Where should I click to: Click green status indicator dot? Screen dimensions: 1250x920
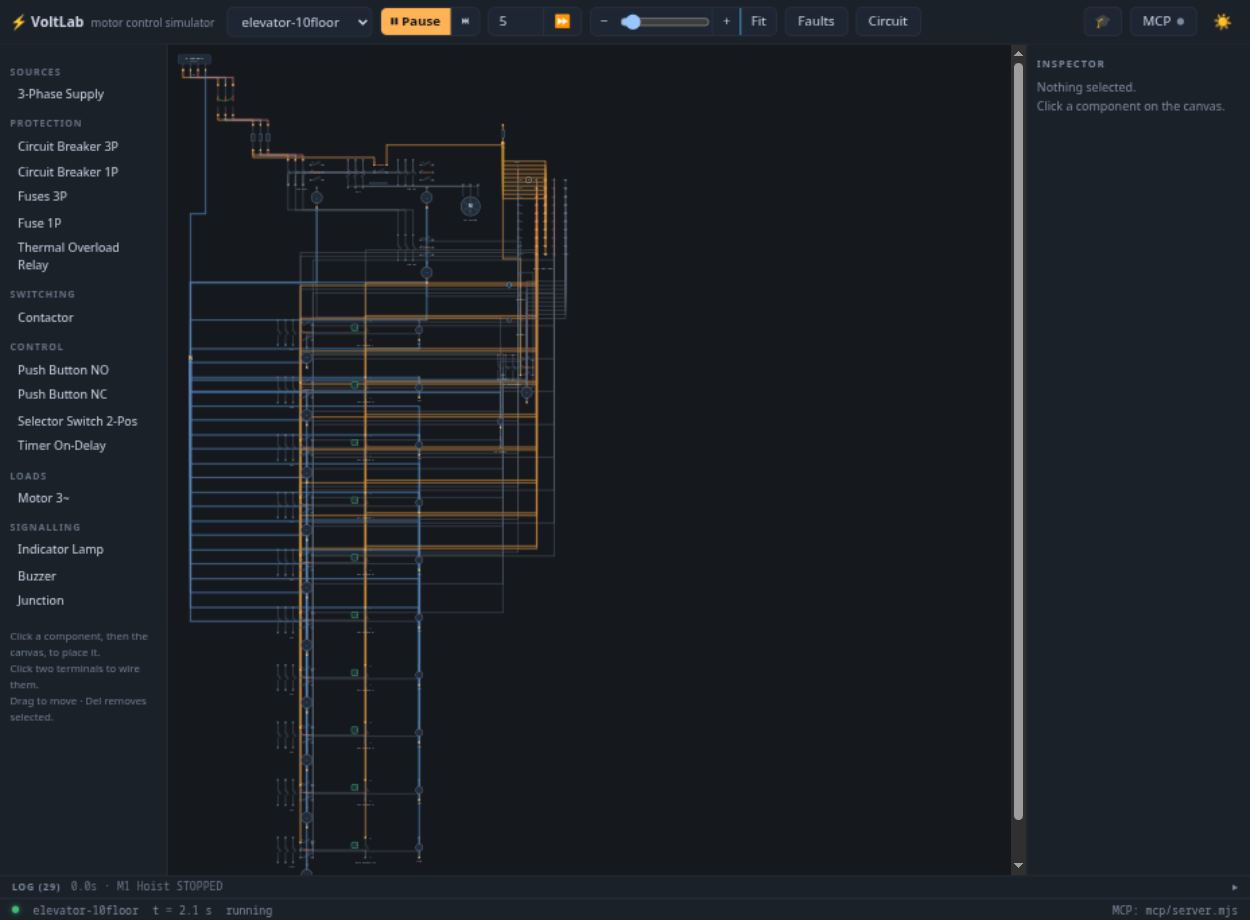click(x=15, y=910)
